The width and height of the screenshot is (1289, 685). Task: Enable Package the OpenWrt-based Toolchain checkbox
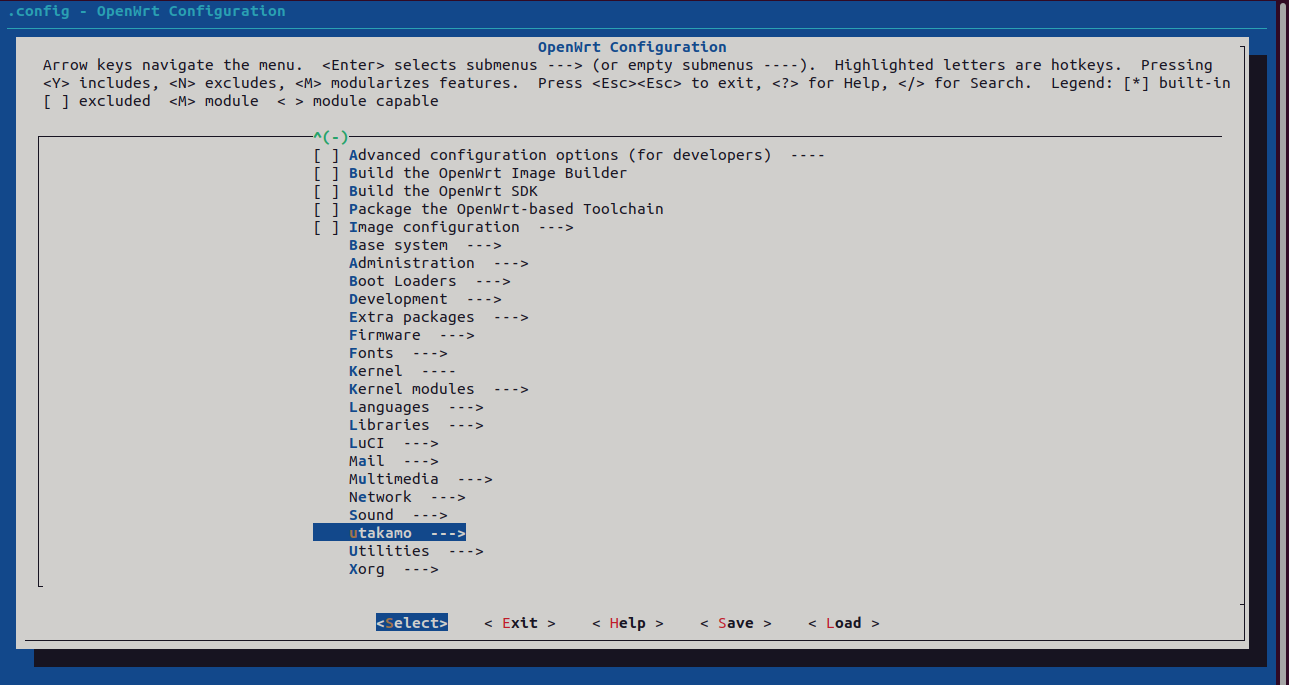(x=326, y=209)
